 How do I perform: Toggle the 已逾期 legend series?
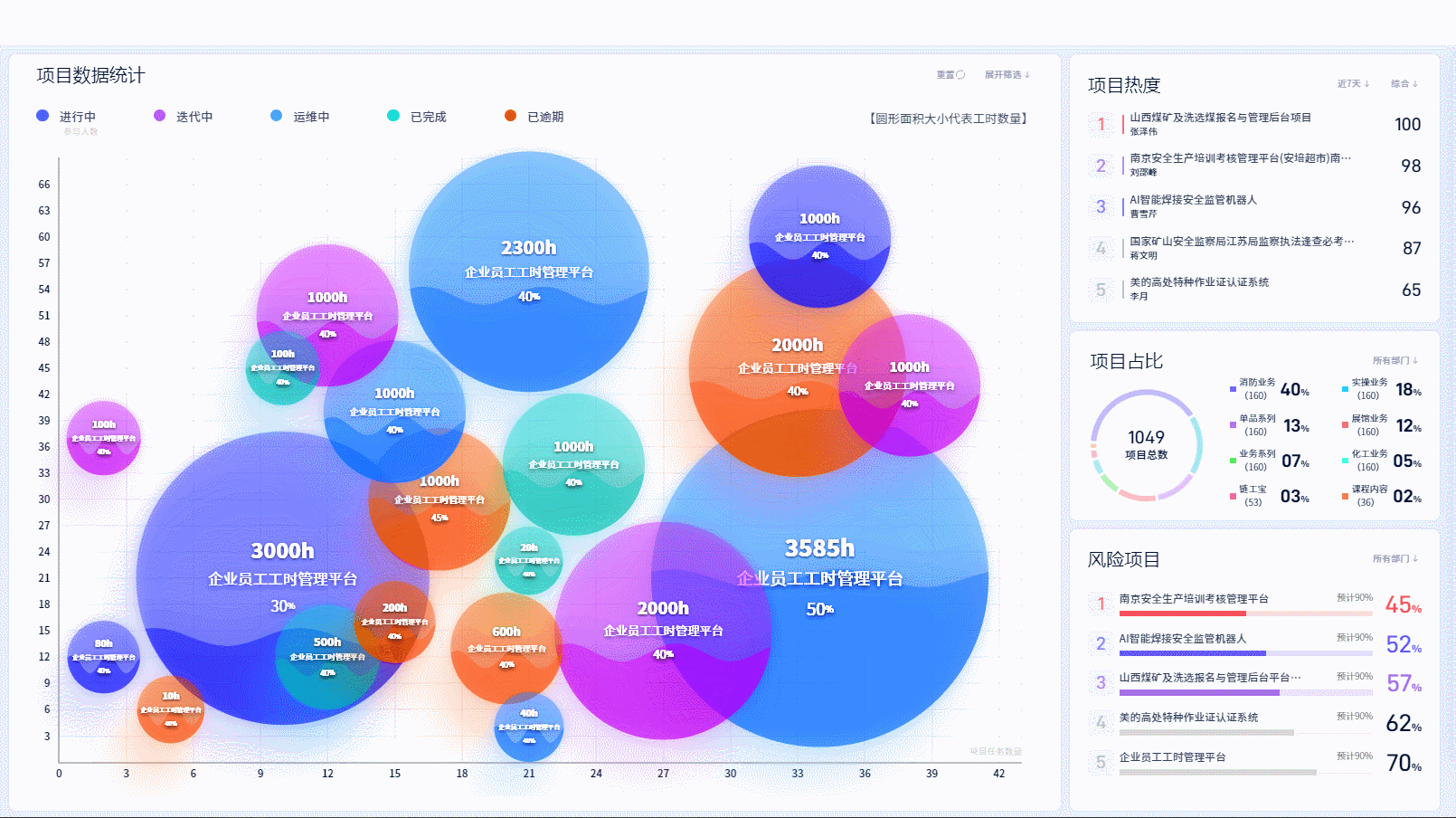click(x=534, y=117)
